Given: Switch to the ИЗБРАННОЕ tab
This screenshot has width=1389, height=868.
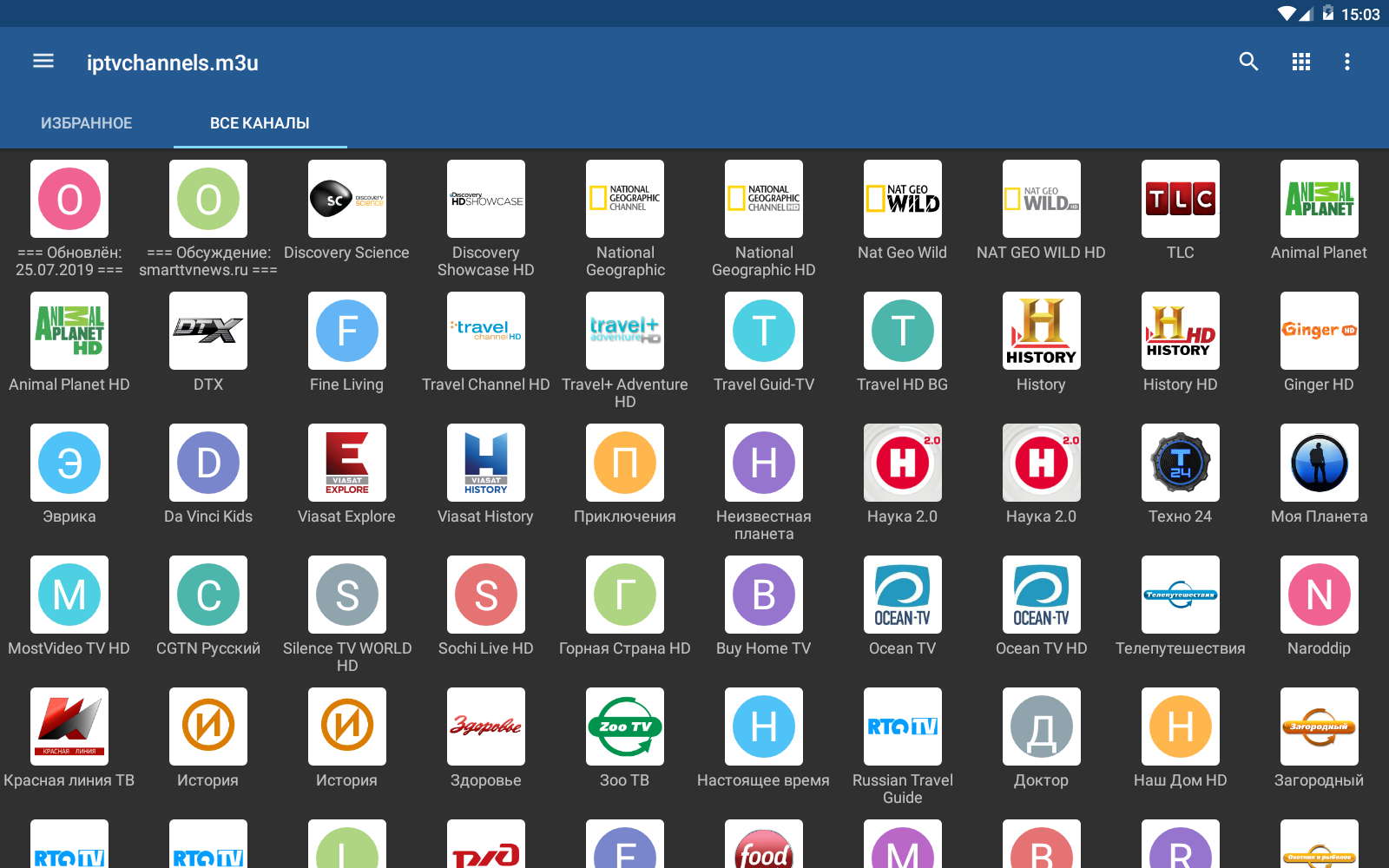Looking at the screenshot, I should (87, 123).
